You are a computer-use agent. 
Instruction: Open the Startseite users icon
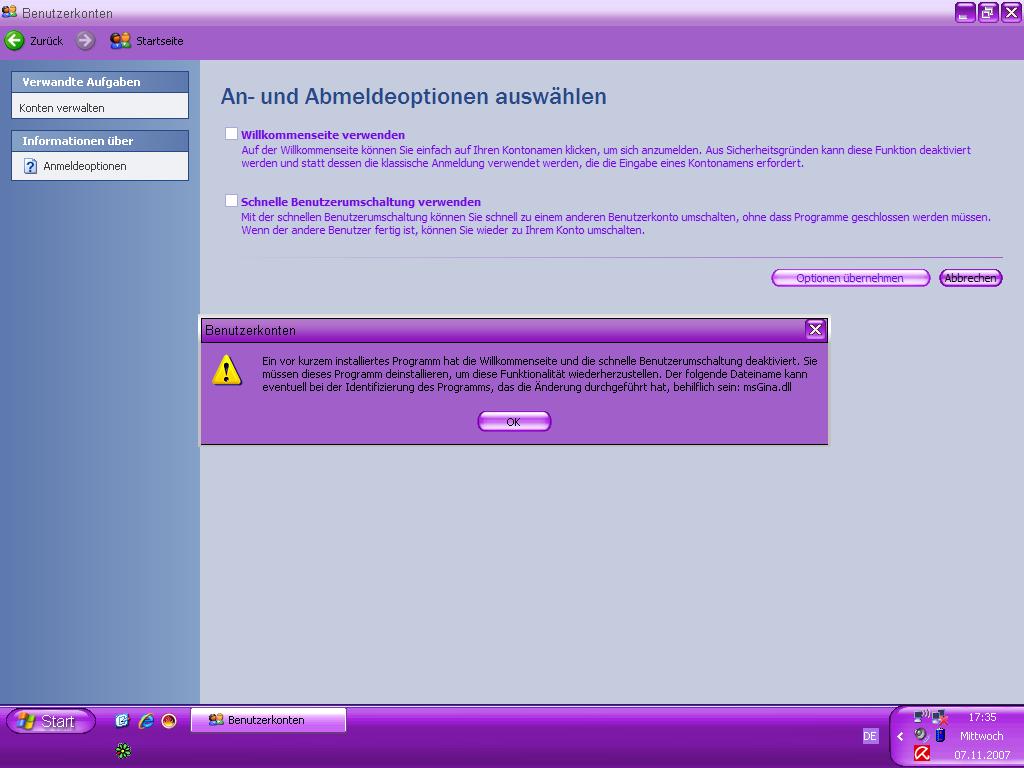pyautogui.click(x=120, y=41)
